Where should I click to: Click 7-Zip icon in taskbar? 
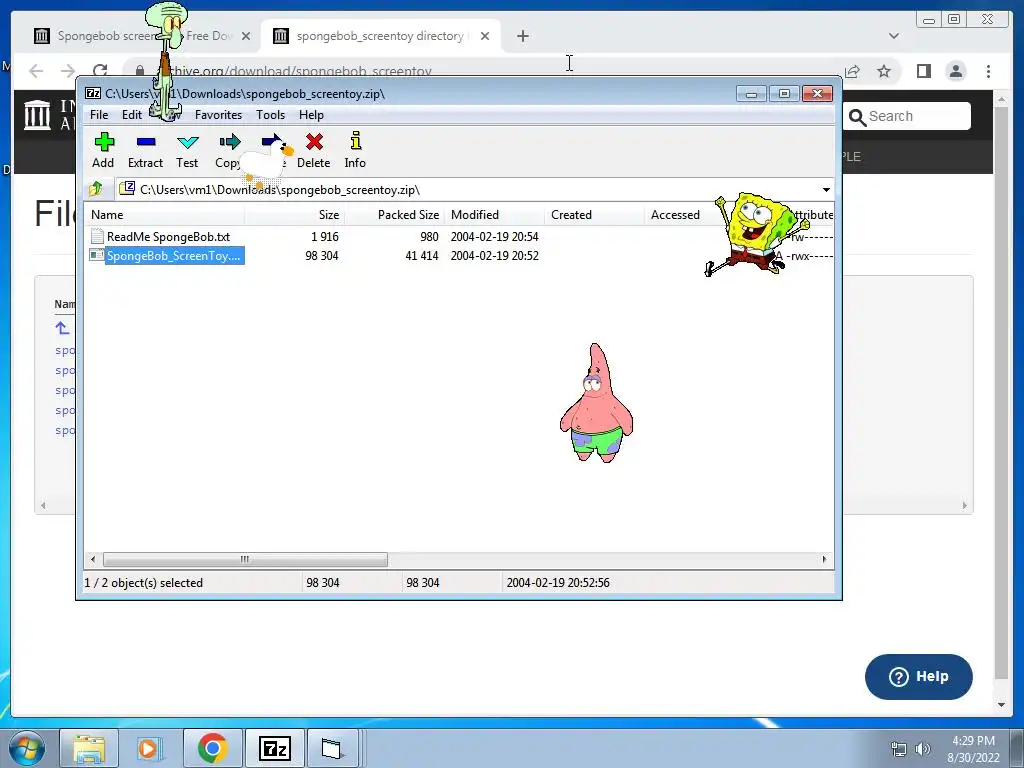click(x=274, y=748)
